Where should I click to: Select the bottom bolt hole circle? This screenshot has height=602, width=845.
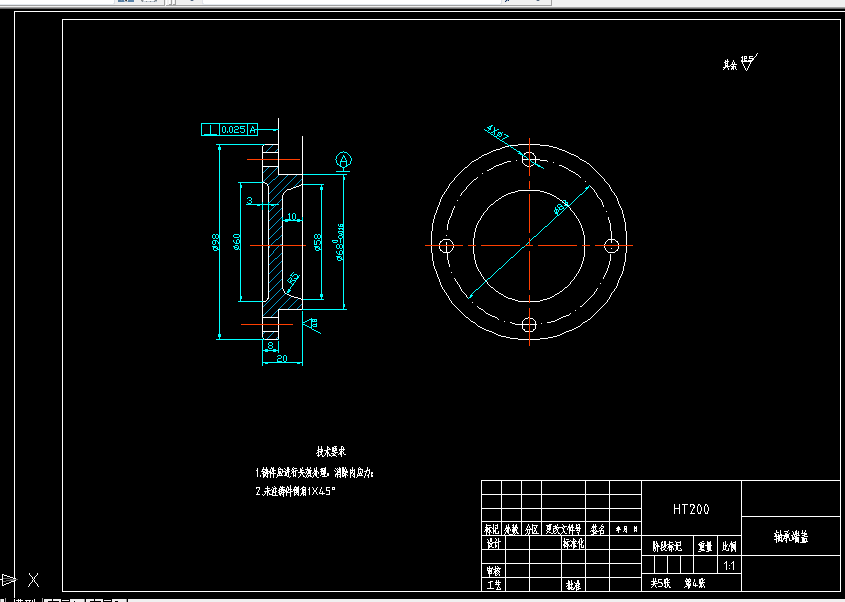[529, 324]
